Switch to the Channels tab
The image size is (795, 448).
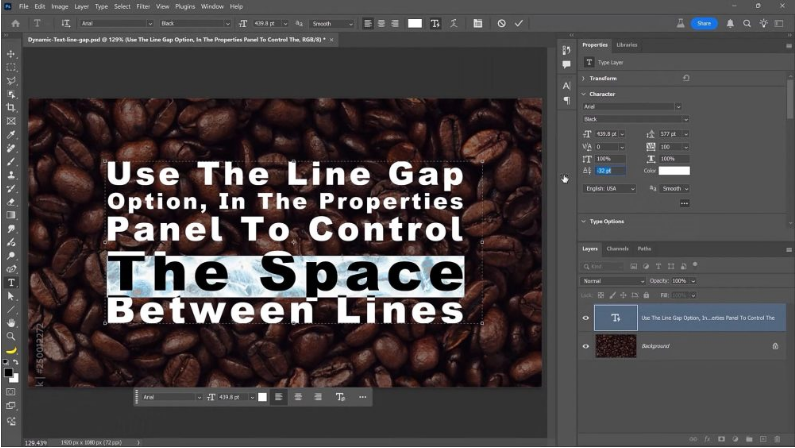(618, 249)
